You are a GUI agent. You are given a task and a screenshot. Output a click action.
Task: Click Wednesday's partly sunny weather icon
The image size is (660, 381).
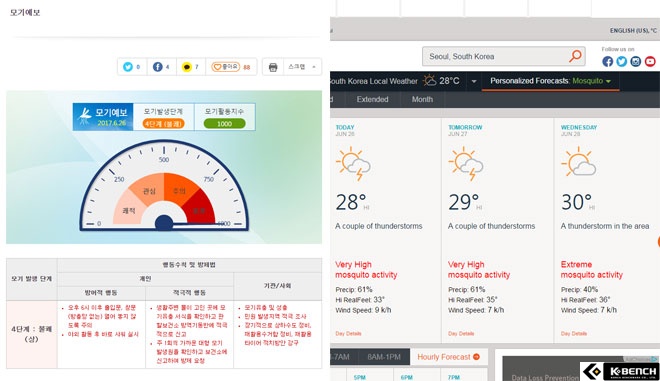pos(578,162)
